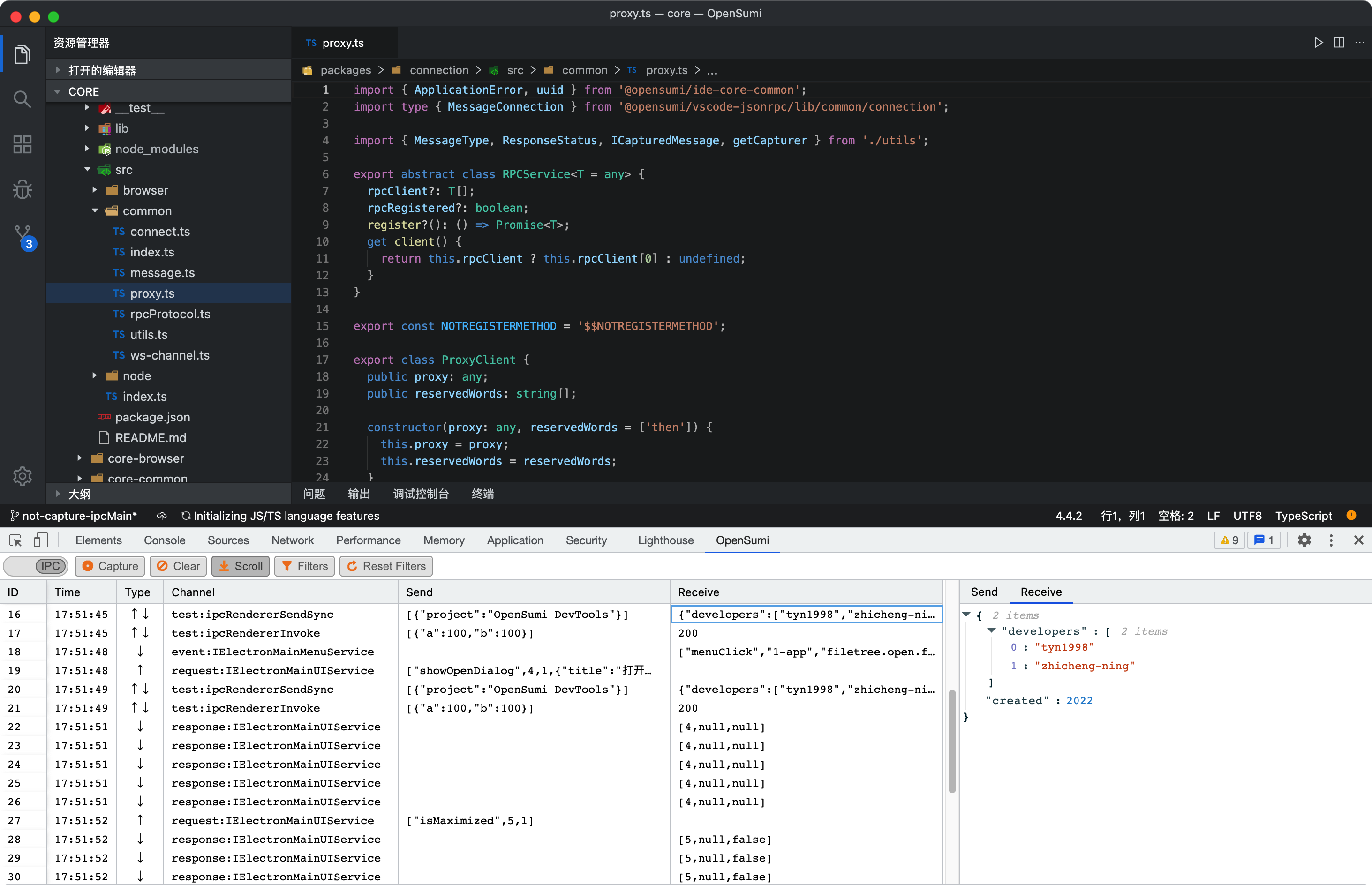Expand the core-browser folder
This screenshot has height=885, width=1372.
(x=80, y=458)
